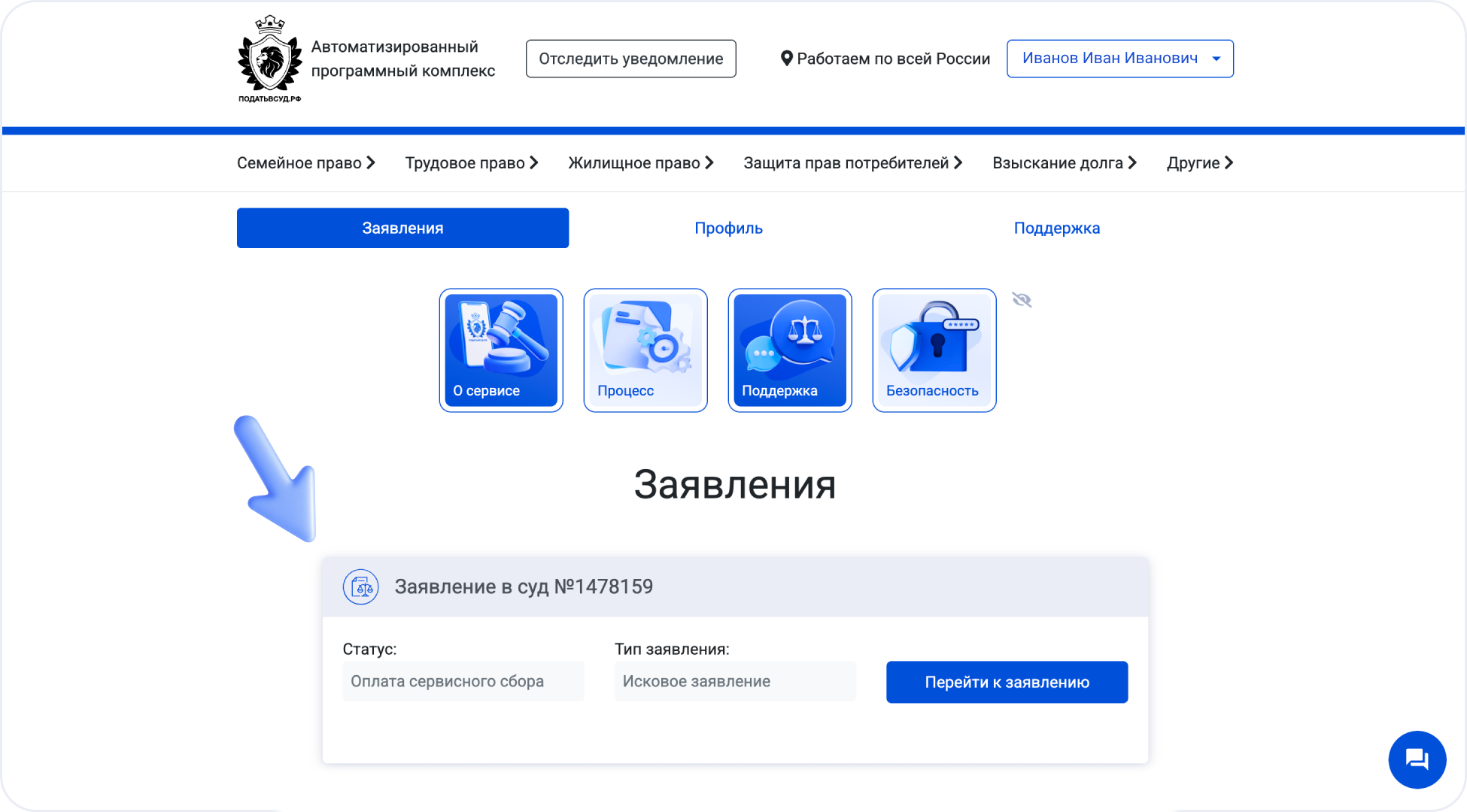Open the Иванов Иван Иванович user dropdown
1467x812 pixels.
pos(1120,59)
